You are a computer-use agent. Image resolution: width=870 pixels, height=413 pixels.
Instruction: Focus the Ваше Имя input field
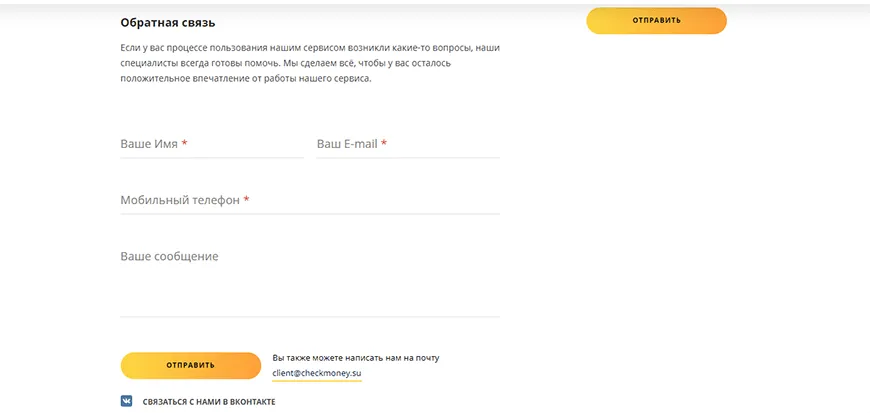211,144
